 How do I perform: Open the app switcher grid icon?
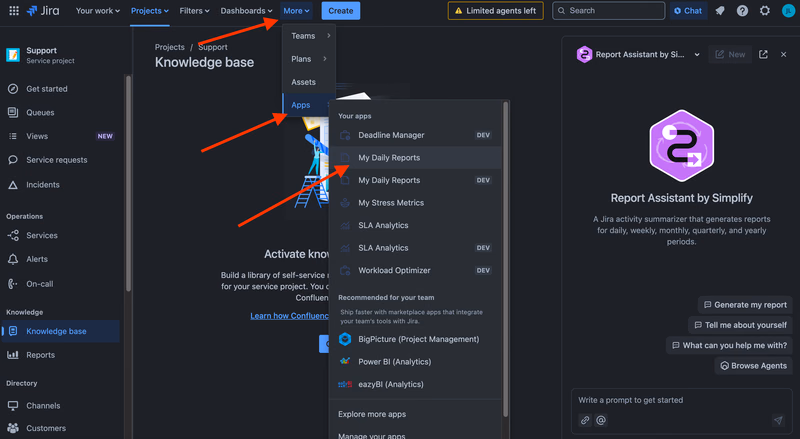coord(14,11)
